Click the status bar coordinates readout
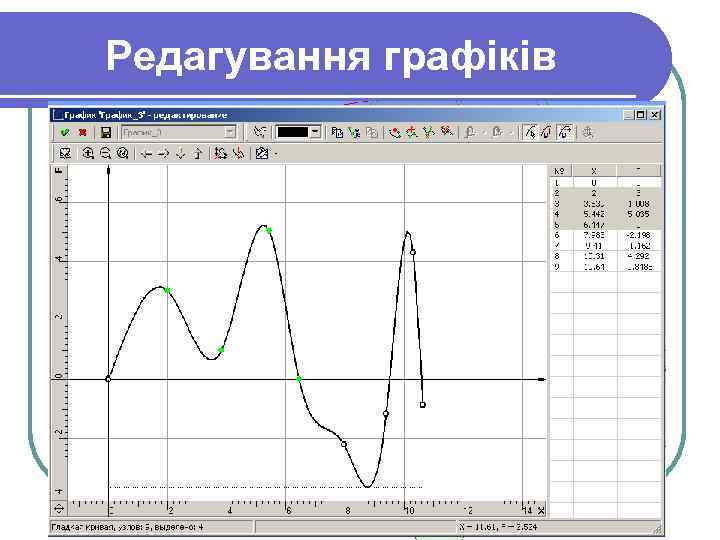Viewport: 720px width, 540px height. (498, 527)
